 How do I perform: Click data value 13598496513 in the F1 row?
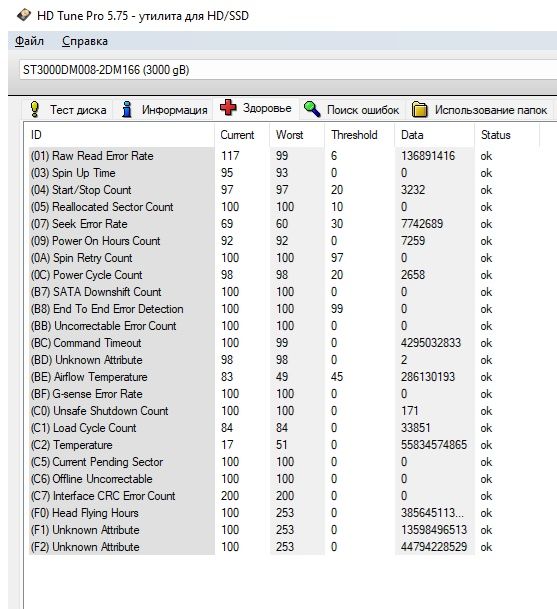pos(434,530)
